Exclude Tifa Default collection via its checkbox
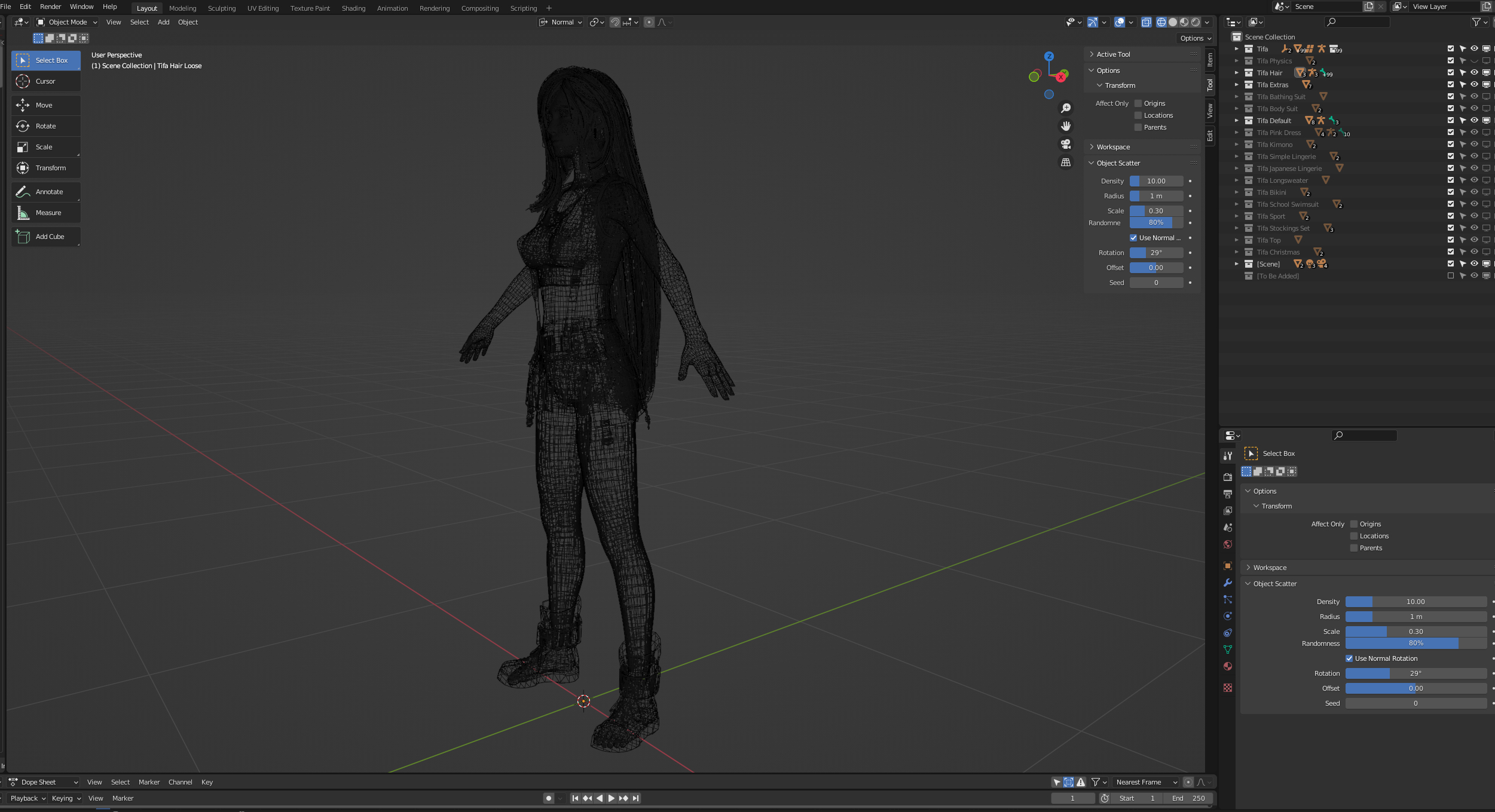The height and width of the screenshot is (812, 1495). click(1451, 121)
